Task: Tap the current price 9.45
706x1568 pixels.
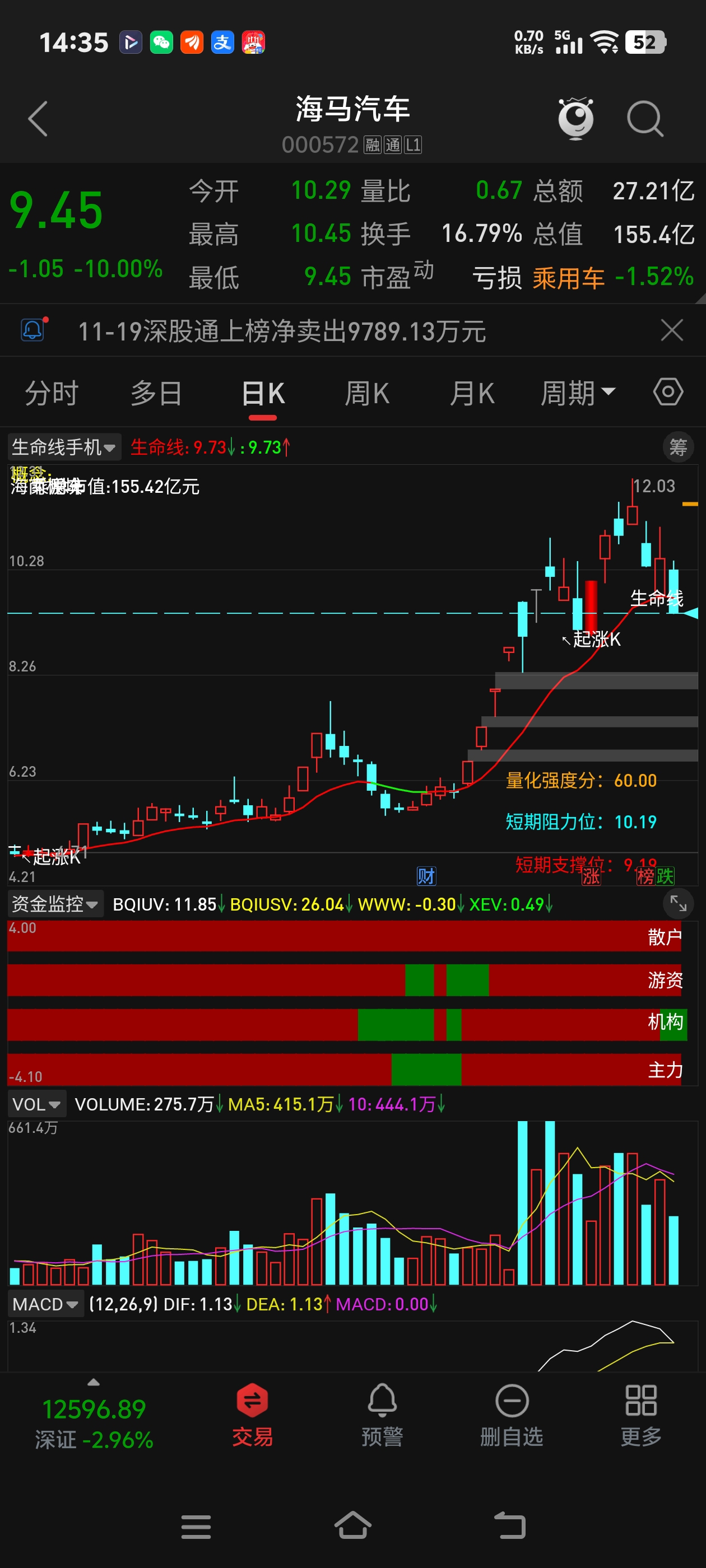Action: [x=56, y=211]
